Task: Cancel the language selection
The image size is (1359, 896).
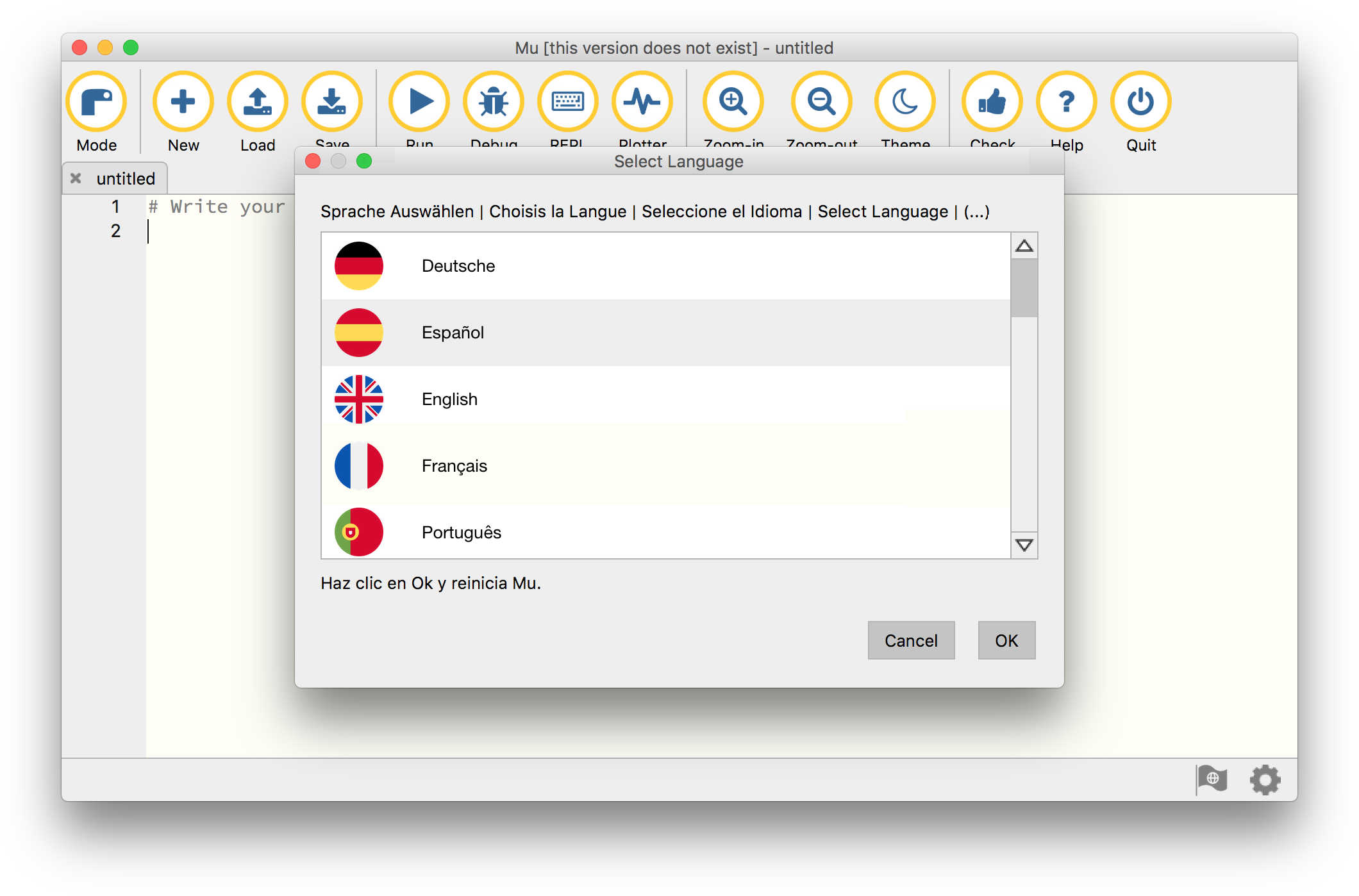Action: pos(911,640)
